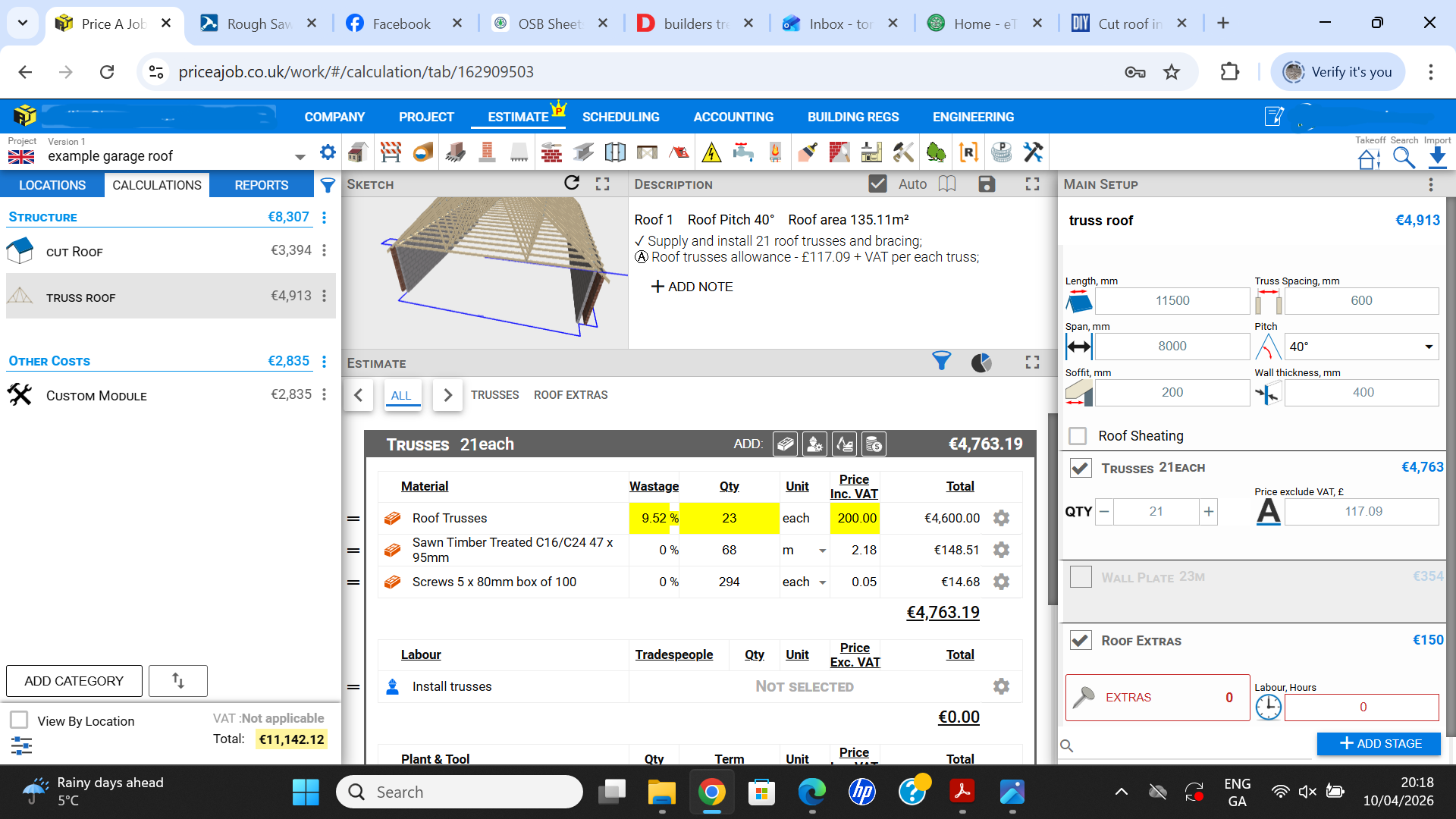Expand the project version dropdown arrow
Image resolution: width=1456 pixels, height=819 pixels.
[x=300, y=155]
